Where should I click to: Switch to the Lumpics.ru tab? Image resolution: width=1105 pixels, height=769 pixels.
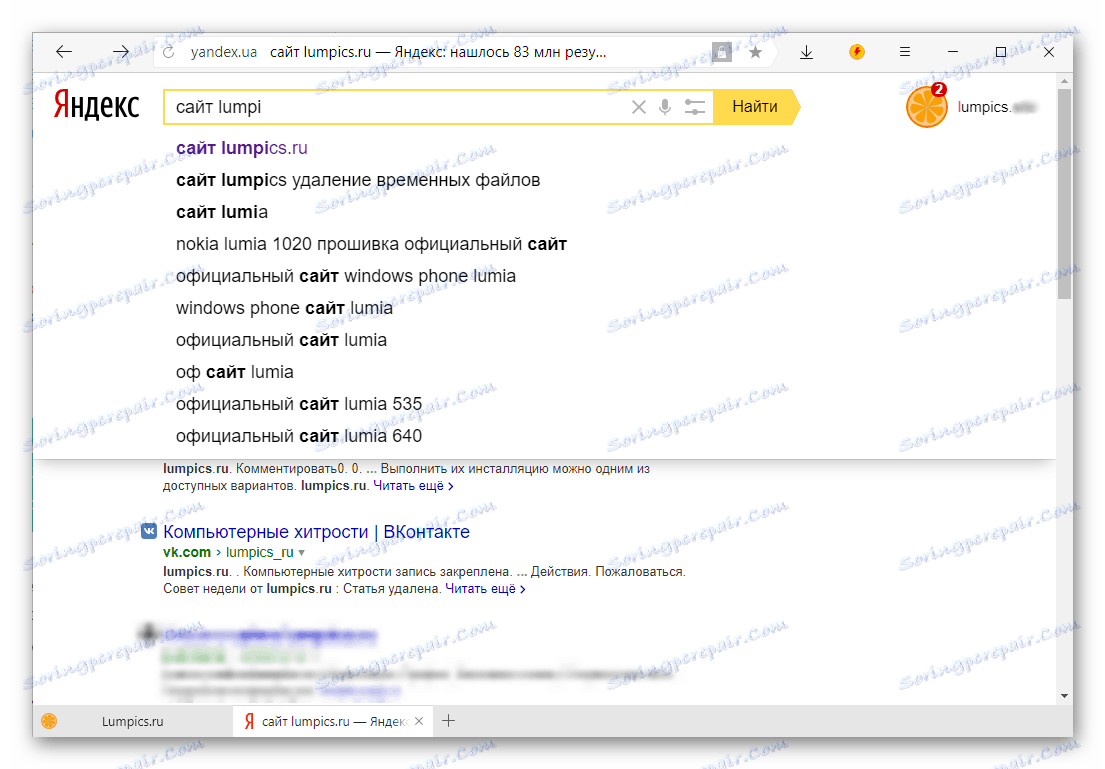pyautogui.click(x=132, y=721)
